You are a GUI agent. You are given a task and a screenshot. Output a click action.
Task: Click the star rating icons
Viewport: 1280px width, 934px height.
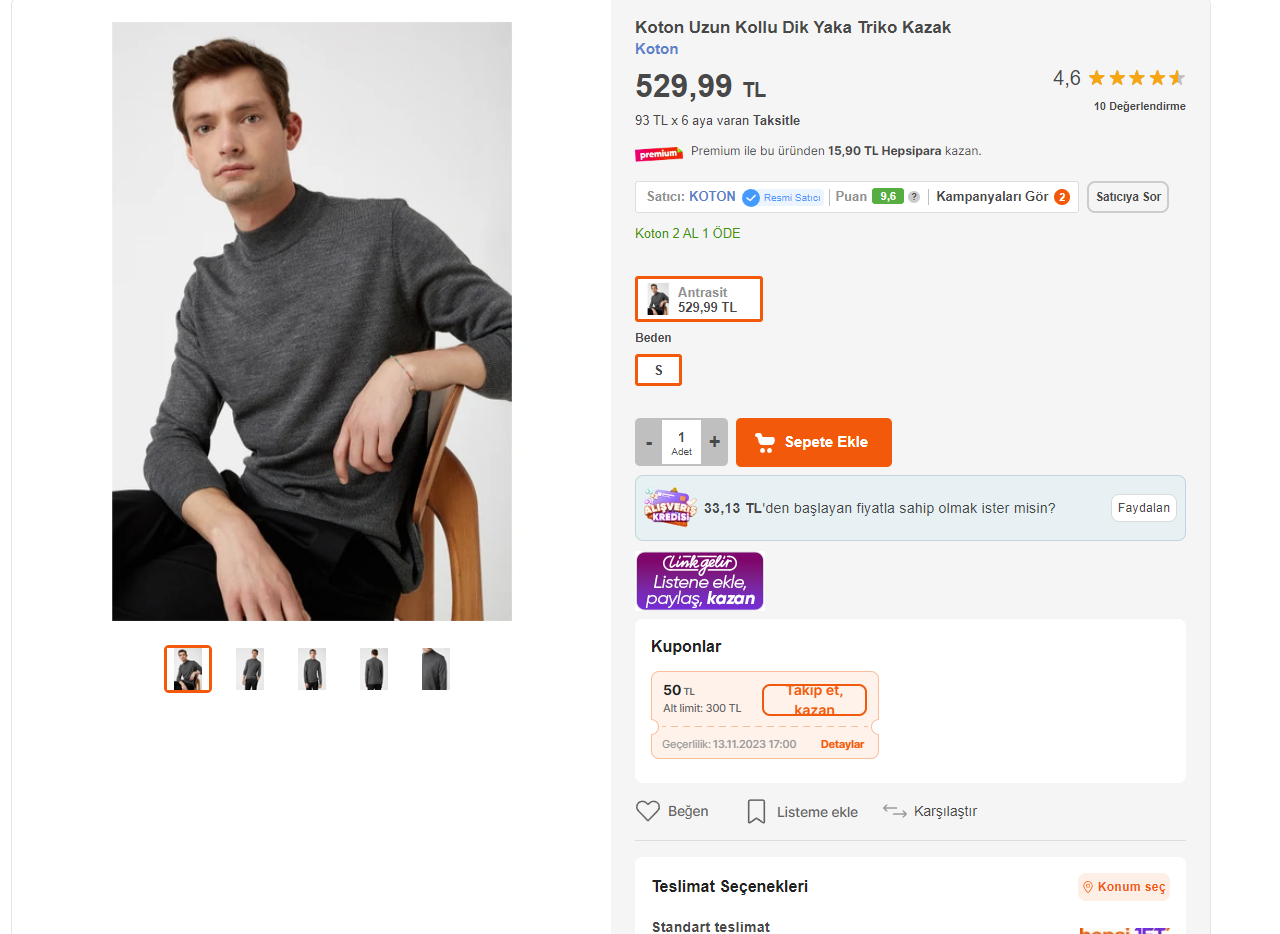point(1136,78)
